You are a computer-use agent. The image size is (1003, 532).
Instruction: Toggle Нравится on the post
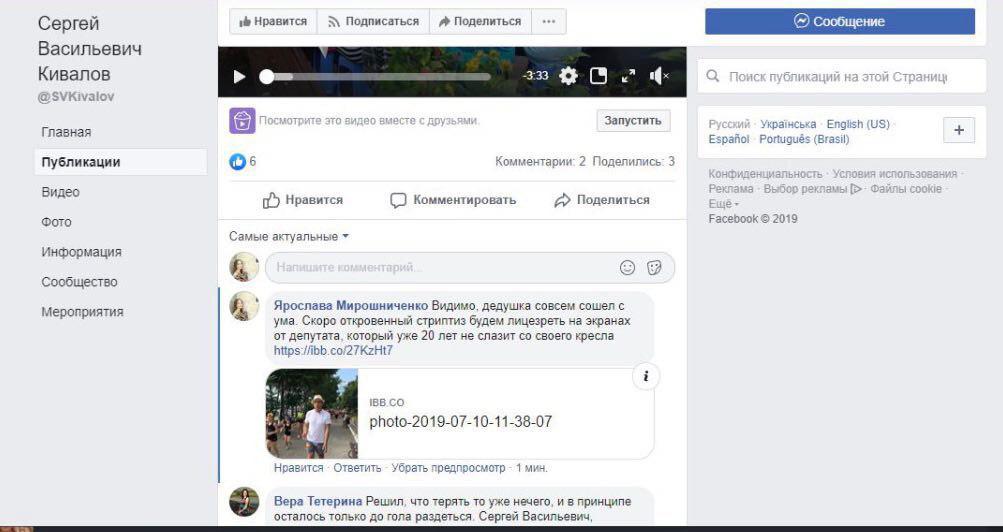(303, 200)
